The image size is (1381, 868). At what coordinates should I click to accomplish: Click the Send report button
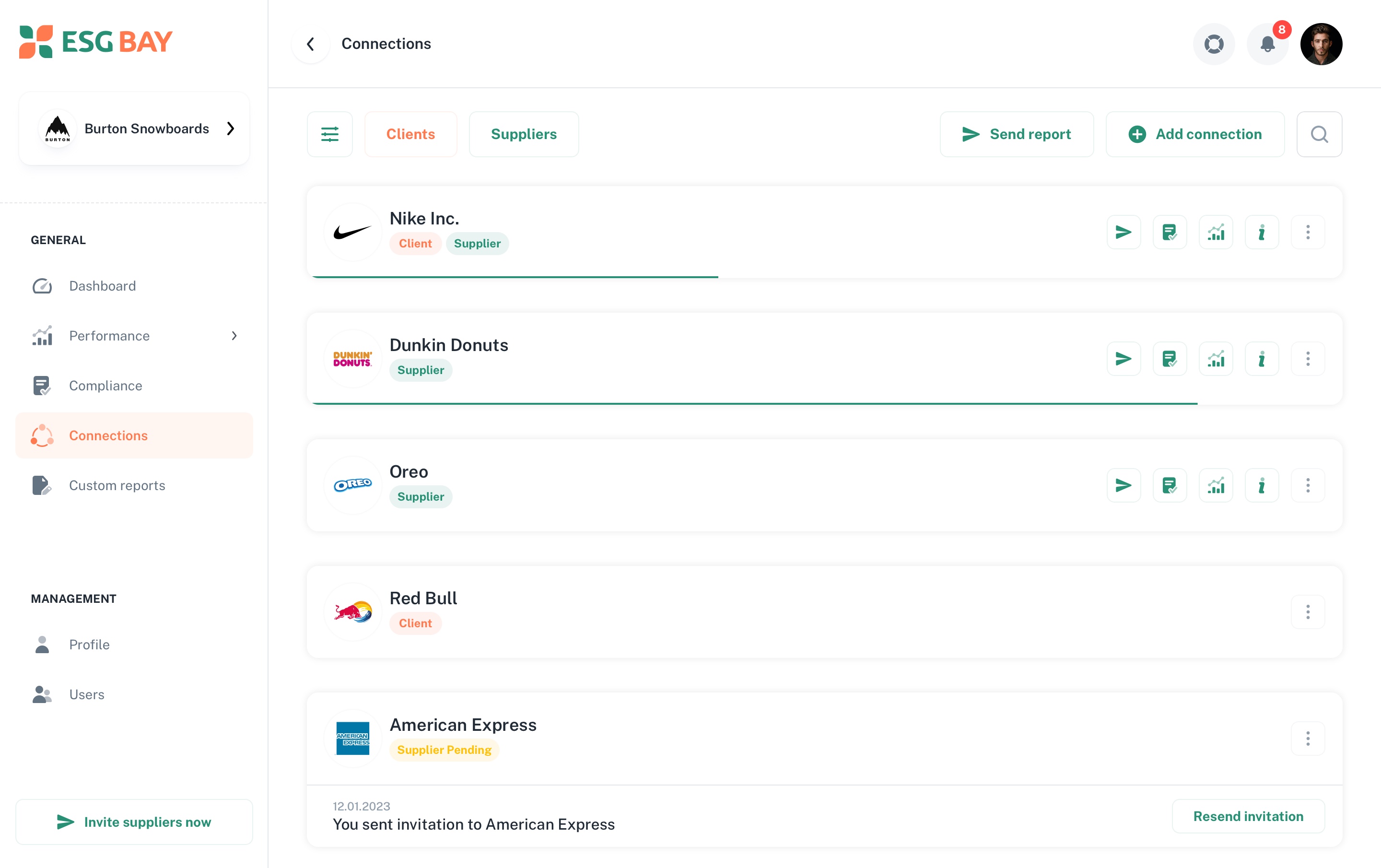coord(1016,134)
